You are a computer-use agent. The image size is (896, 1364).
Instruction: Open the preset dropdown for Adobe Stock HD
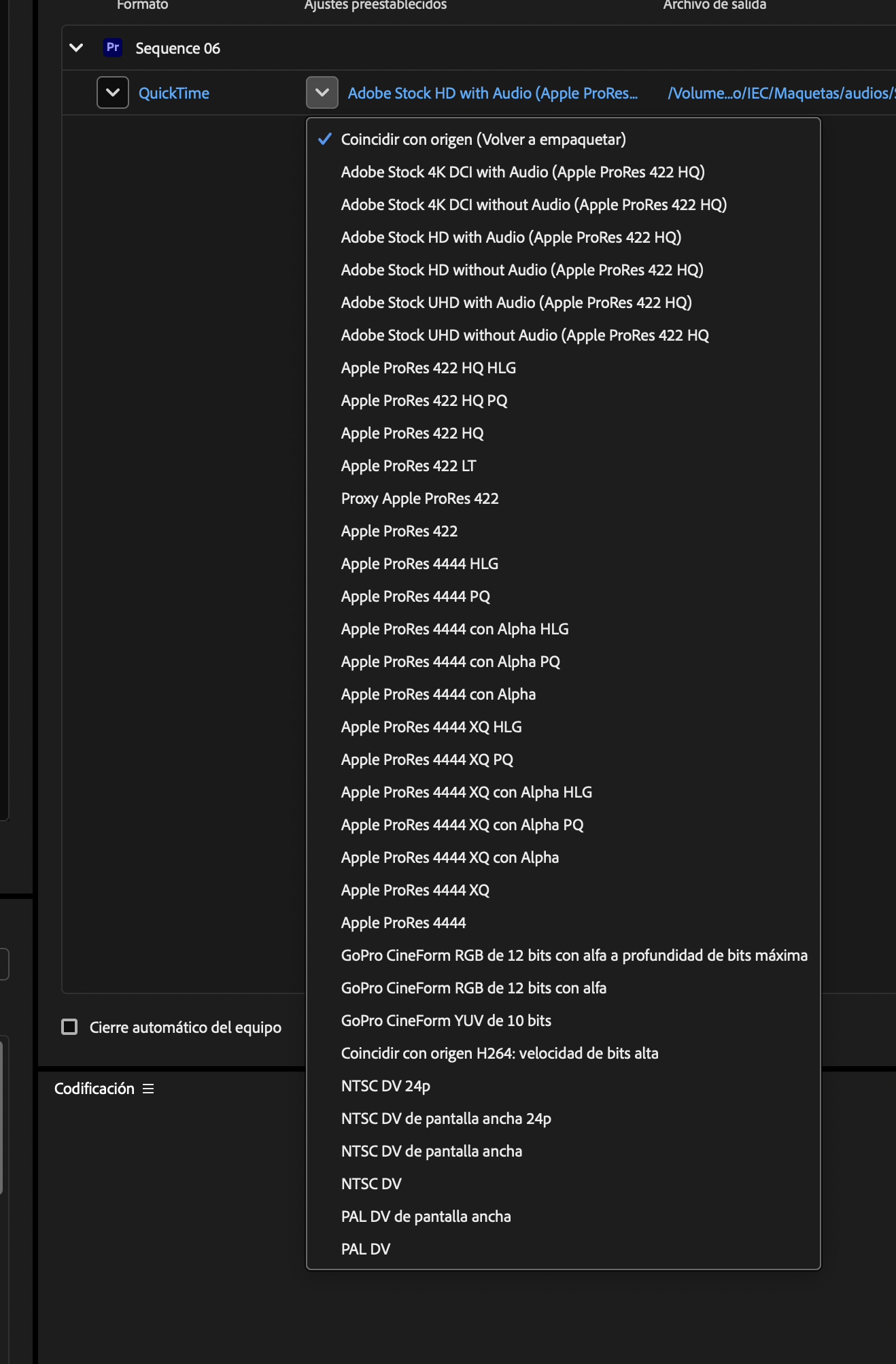pyautogui.click(x=321, y=92)
